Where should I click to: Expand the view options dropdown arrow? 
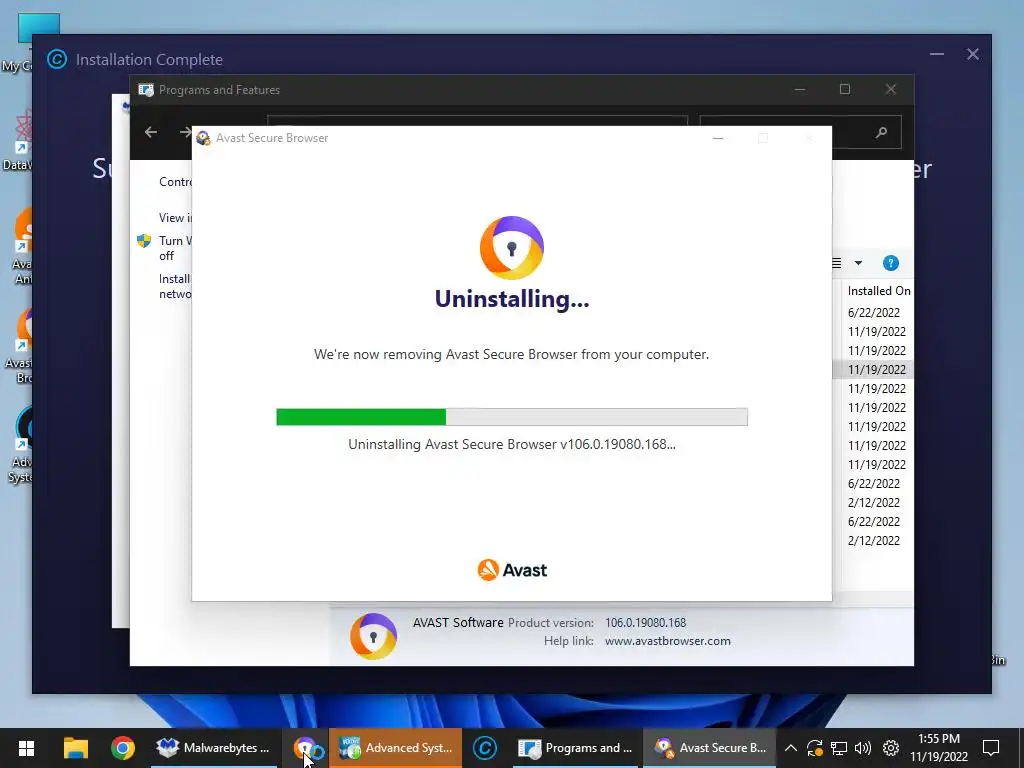858,263
